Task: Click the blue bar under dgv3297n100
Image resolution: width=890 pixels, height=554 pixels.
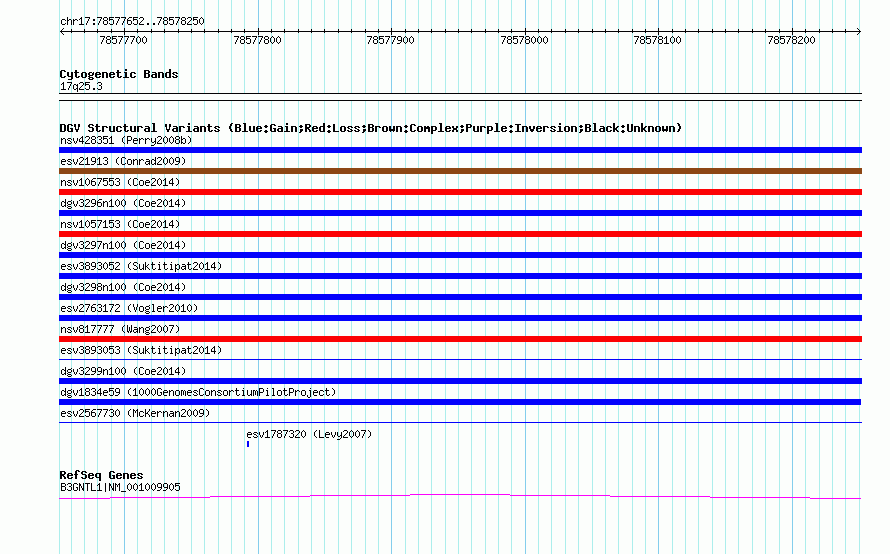Action: pos(460,255)
